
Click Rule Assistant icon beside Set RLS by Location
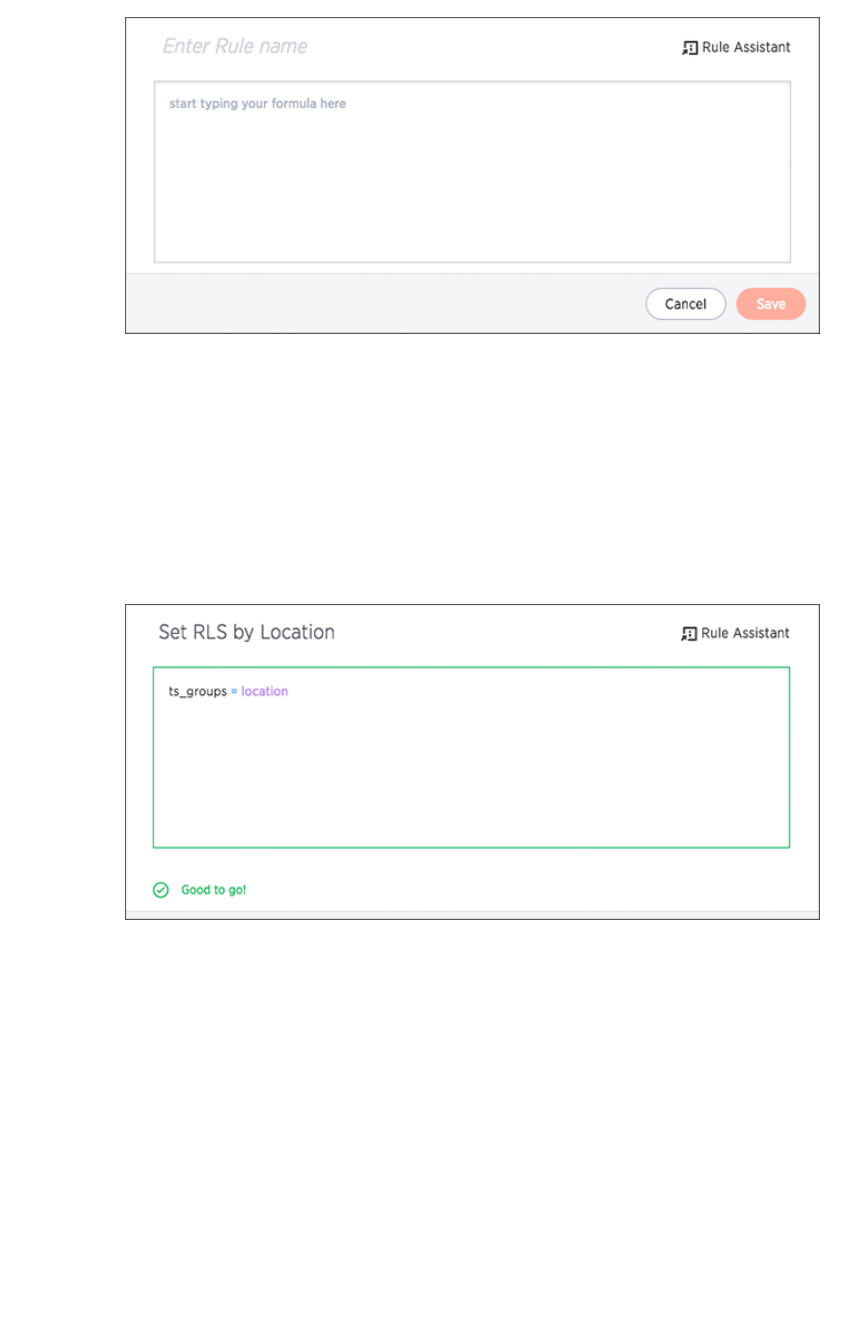coord(689,633)
